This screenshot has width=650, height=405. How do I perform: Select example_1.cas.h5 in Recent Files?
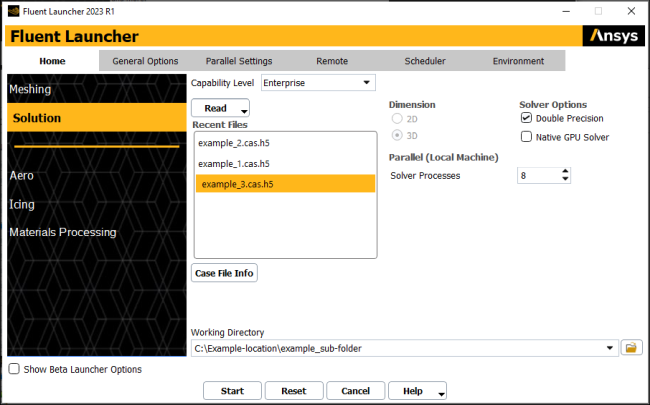(285, 164)
